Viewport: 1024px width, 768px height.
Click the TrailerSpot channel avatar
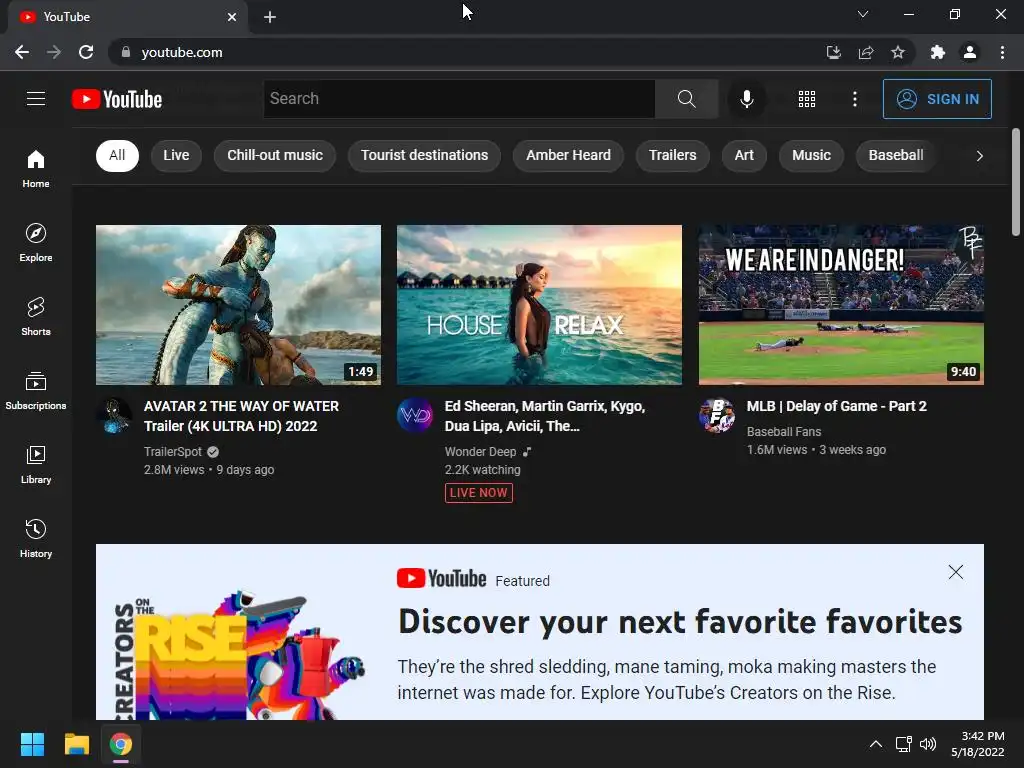(x=114, y=415)
